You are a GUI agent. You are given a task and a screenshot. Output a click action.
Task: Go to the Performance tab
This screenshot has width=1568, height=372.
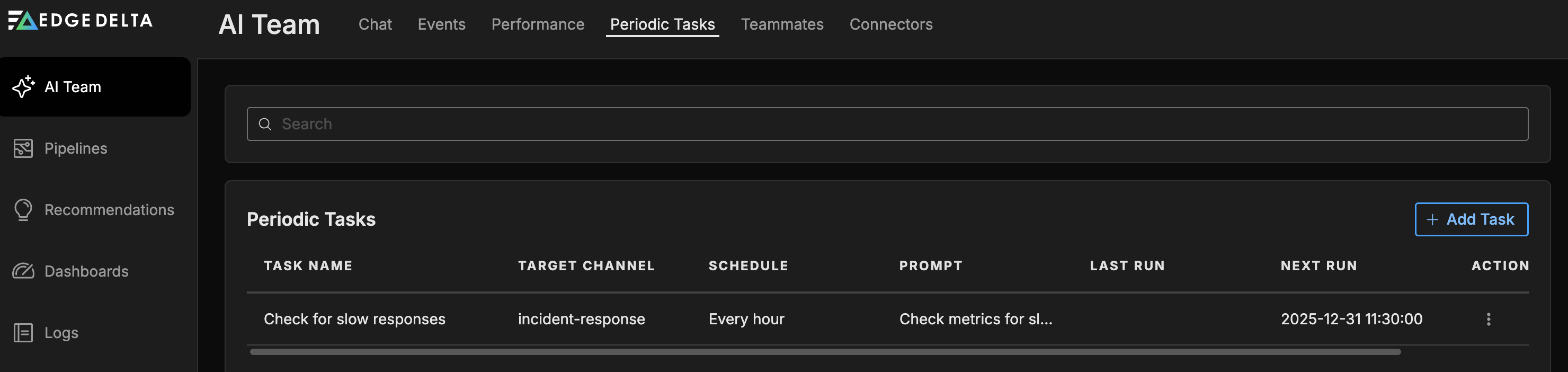538,24
